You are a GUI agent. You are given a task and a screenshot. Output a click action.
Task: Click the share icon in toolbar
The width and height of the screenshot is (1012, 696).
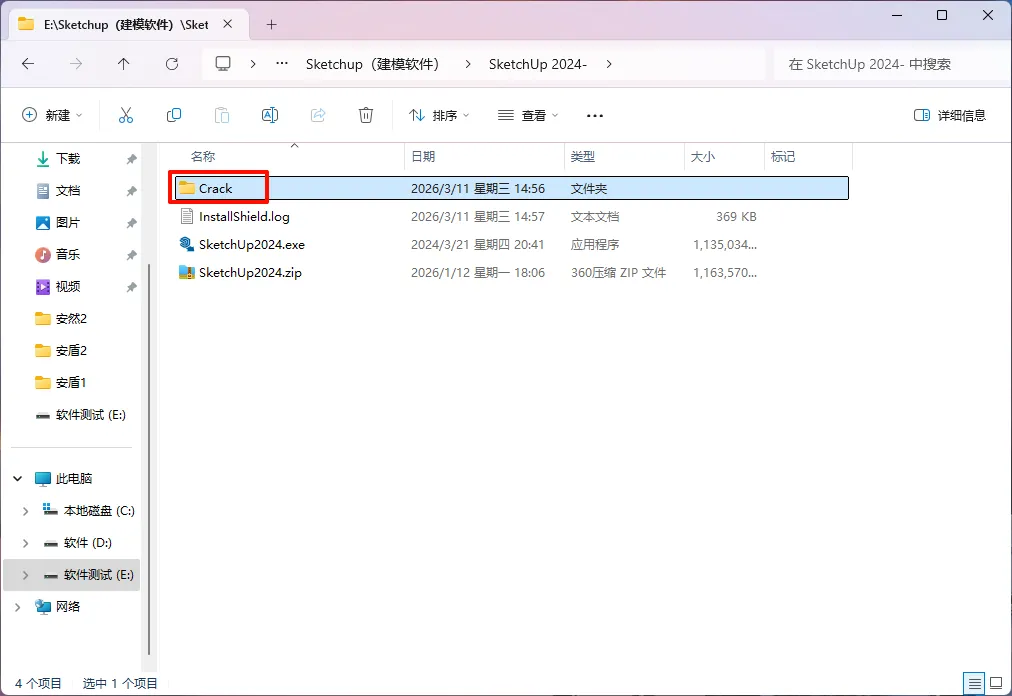(318, 115)
